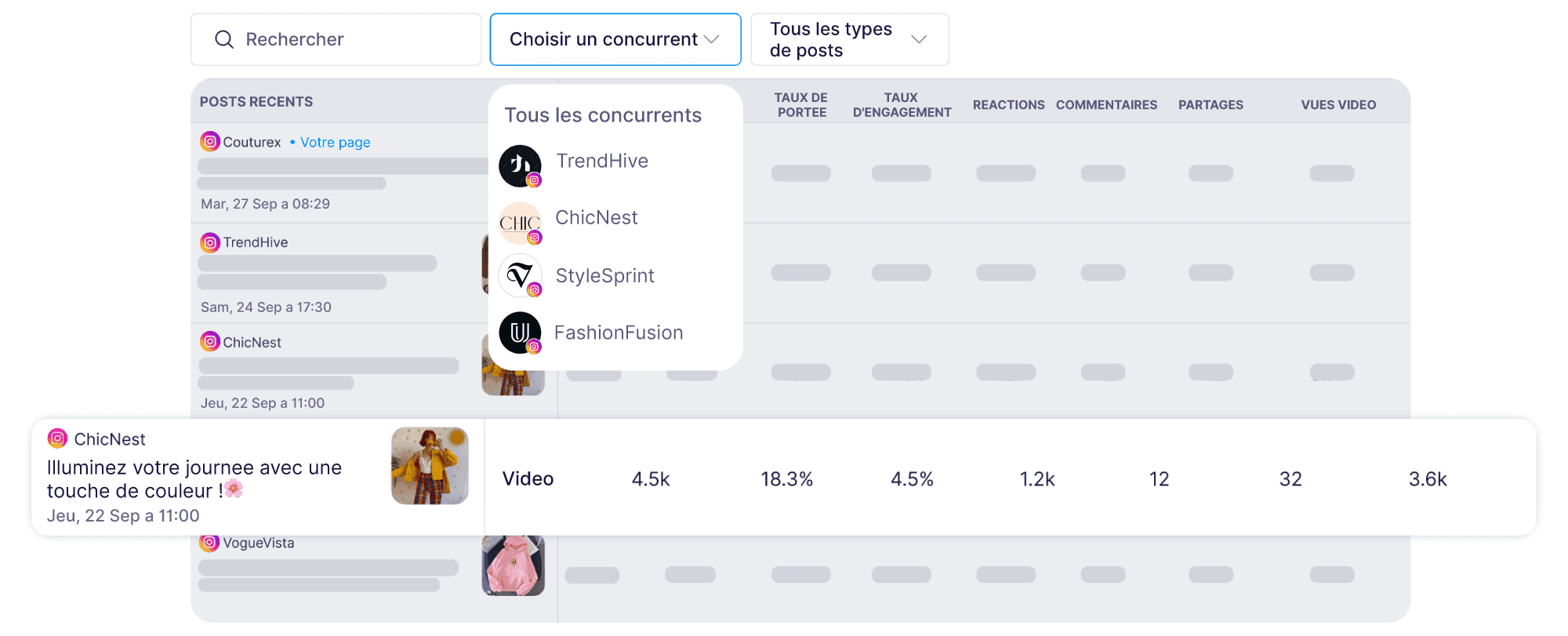
Task: Click the FashionFusion logo in dropdown
Action: 520,333
